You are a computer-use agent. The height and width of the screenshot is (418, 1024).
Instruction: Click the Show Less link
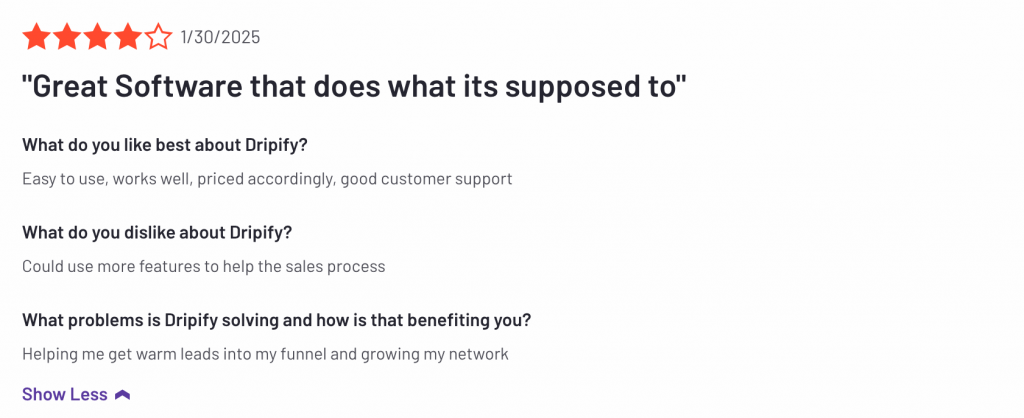(65, 394)
